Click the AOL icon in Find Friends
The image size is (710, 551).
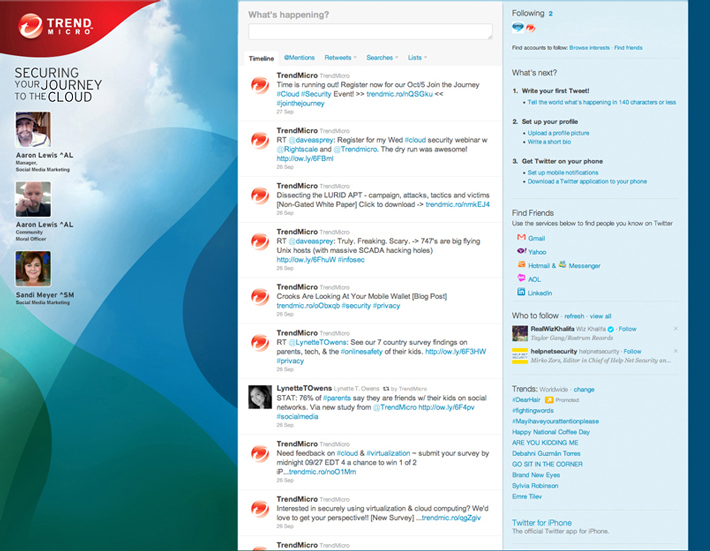click(521, 278)
